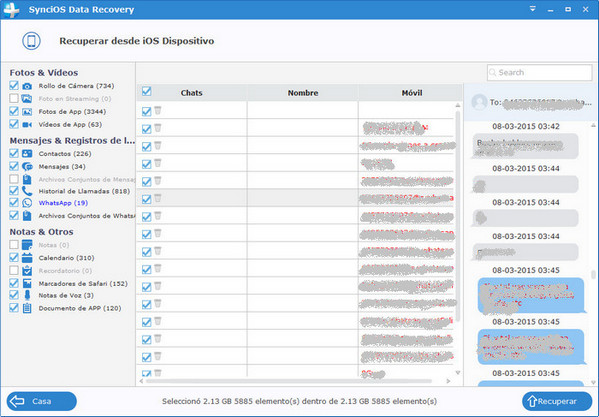Select the Fotos de App picture icon
Viewport: 599px width, 417px height.
27,112
